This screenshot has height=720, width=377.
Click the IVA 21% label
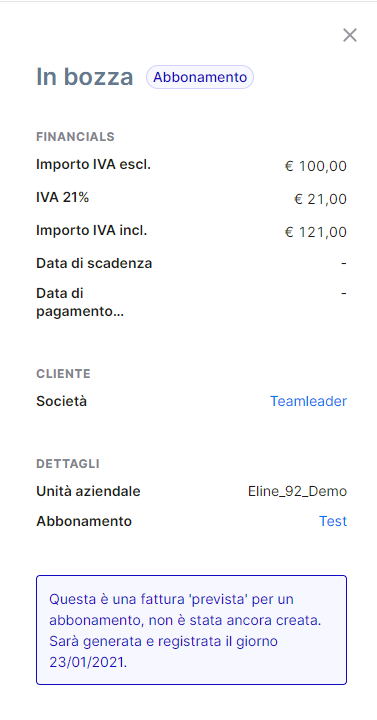click(x=62, y=197)
